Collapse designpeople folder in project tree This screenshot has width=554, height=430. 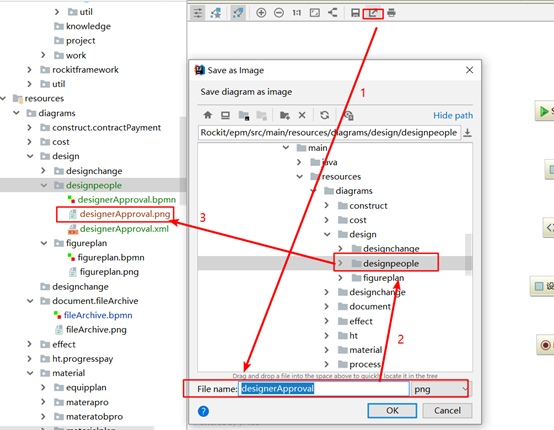(x=44, y=185)
